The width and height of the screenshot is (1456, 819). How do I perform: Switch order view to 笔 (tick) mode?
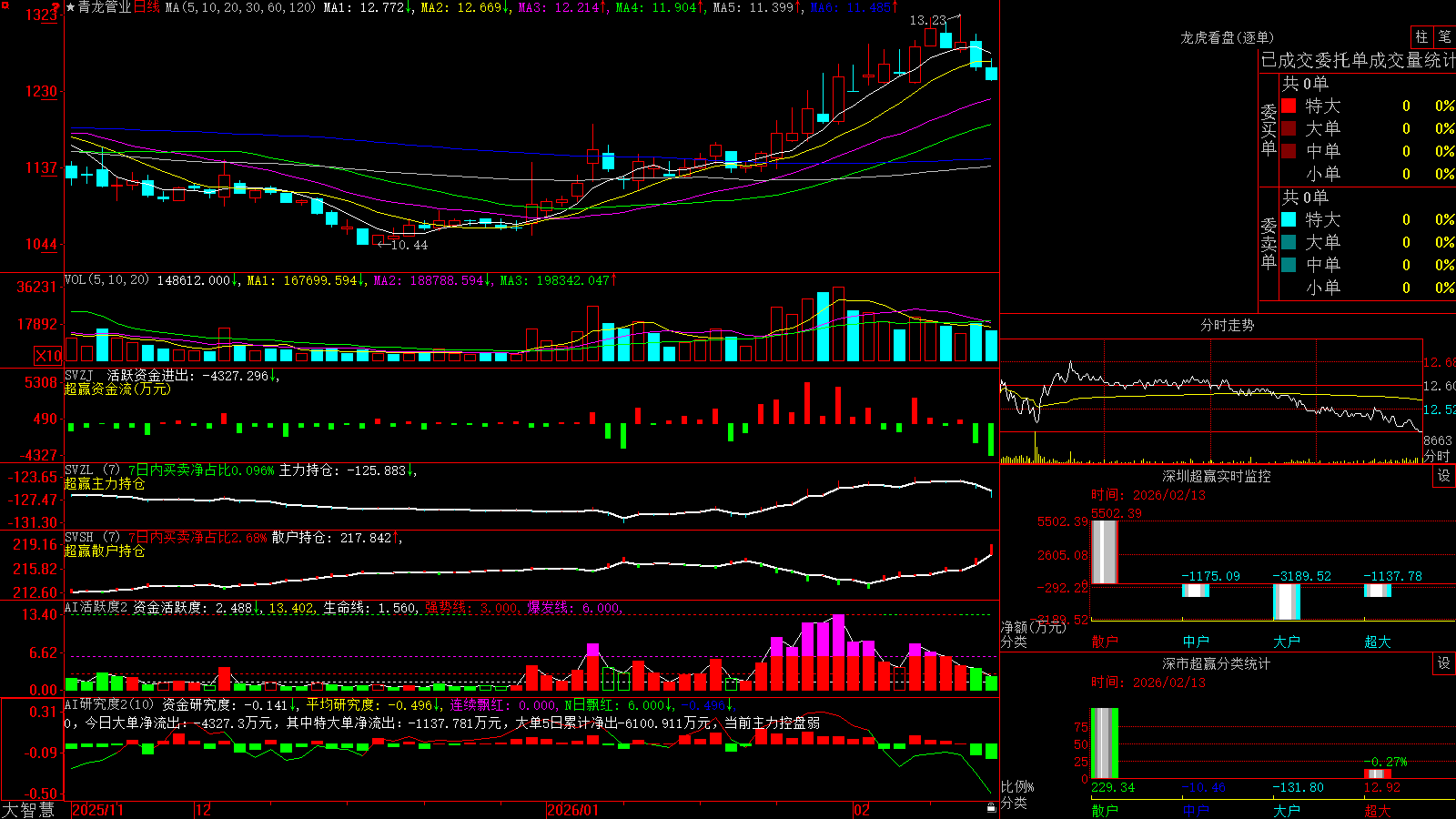pos(1444,37)
